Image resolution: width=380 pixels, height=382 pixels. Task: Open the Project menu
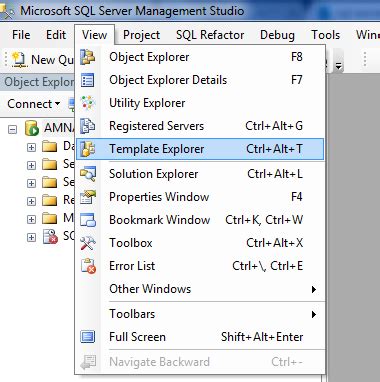coord(141,35)
